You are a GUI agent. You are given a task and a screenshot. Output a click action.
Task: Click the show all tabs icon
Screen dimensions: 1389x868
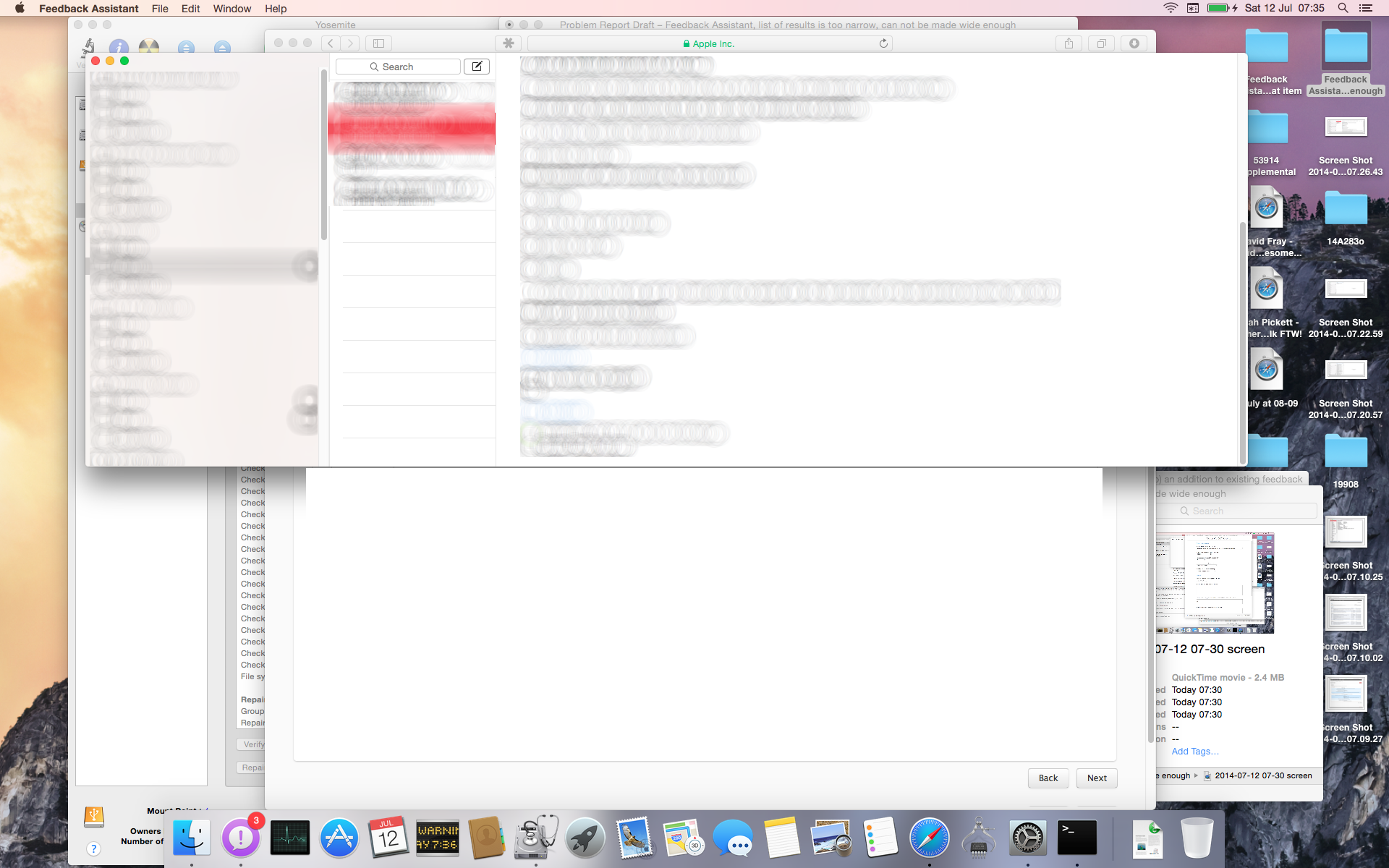(1101, 43)
